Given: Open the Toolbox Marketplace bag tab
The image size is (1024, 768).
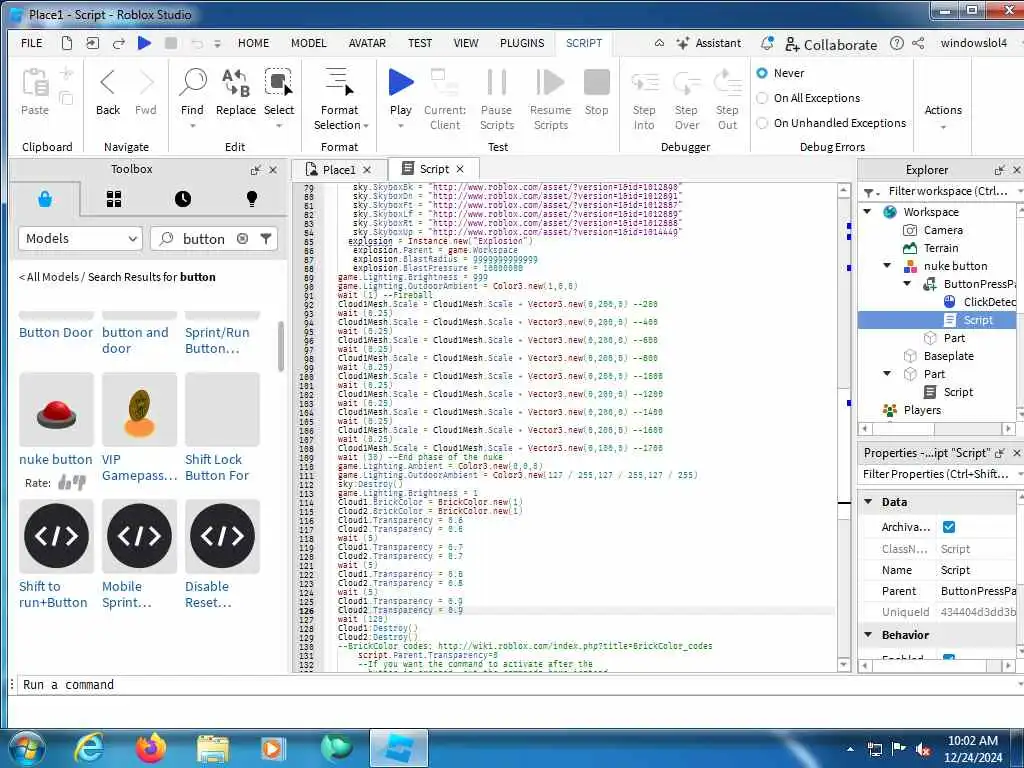Looking at the screenshot, I should tap(44, 199).
